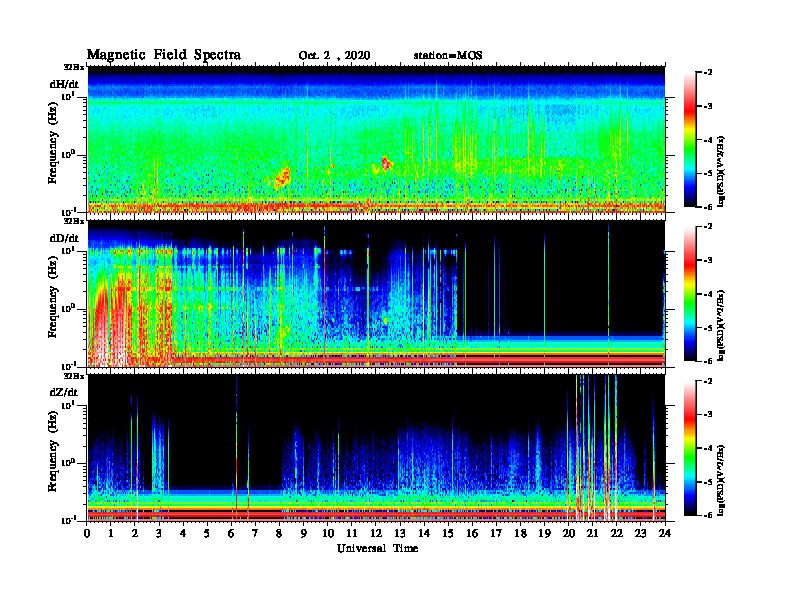Image resolution: width=792 pixels, height=612 pixels.
Task: Click the hour 20 tick label
Action: 569,533
